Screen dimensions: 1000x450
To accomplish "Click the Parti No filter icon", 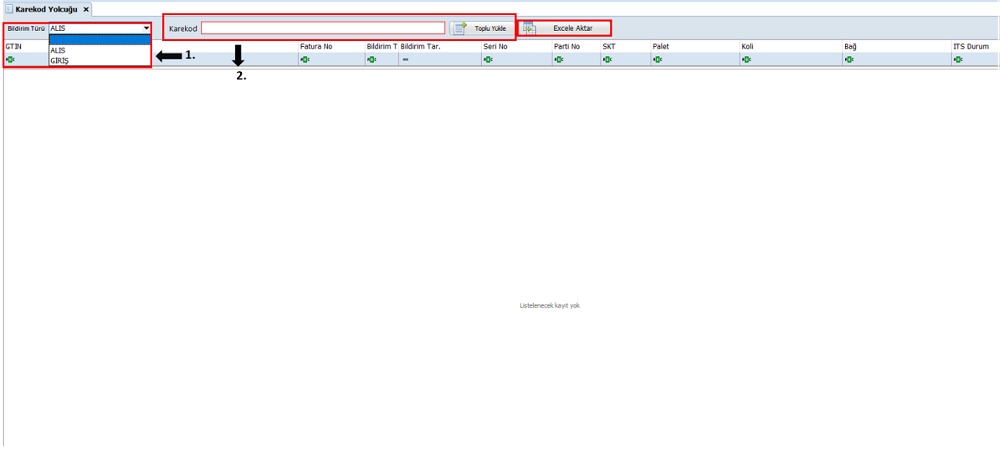I will [558, 59].
